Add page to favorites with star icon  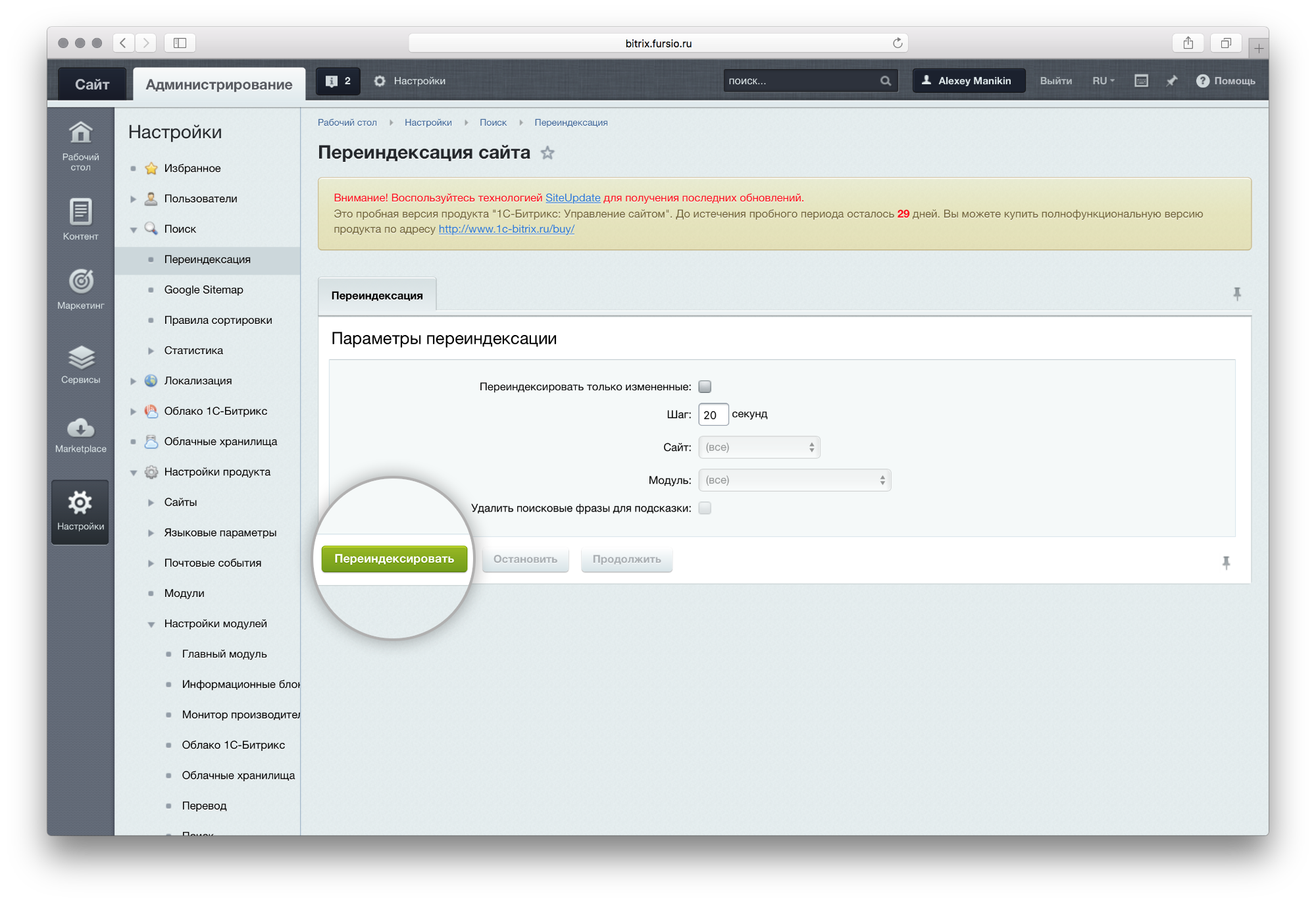(547, 153)
